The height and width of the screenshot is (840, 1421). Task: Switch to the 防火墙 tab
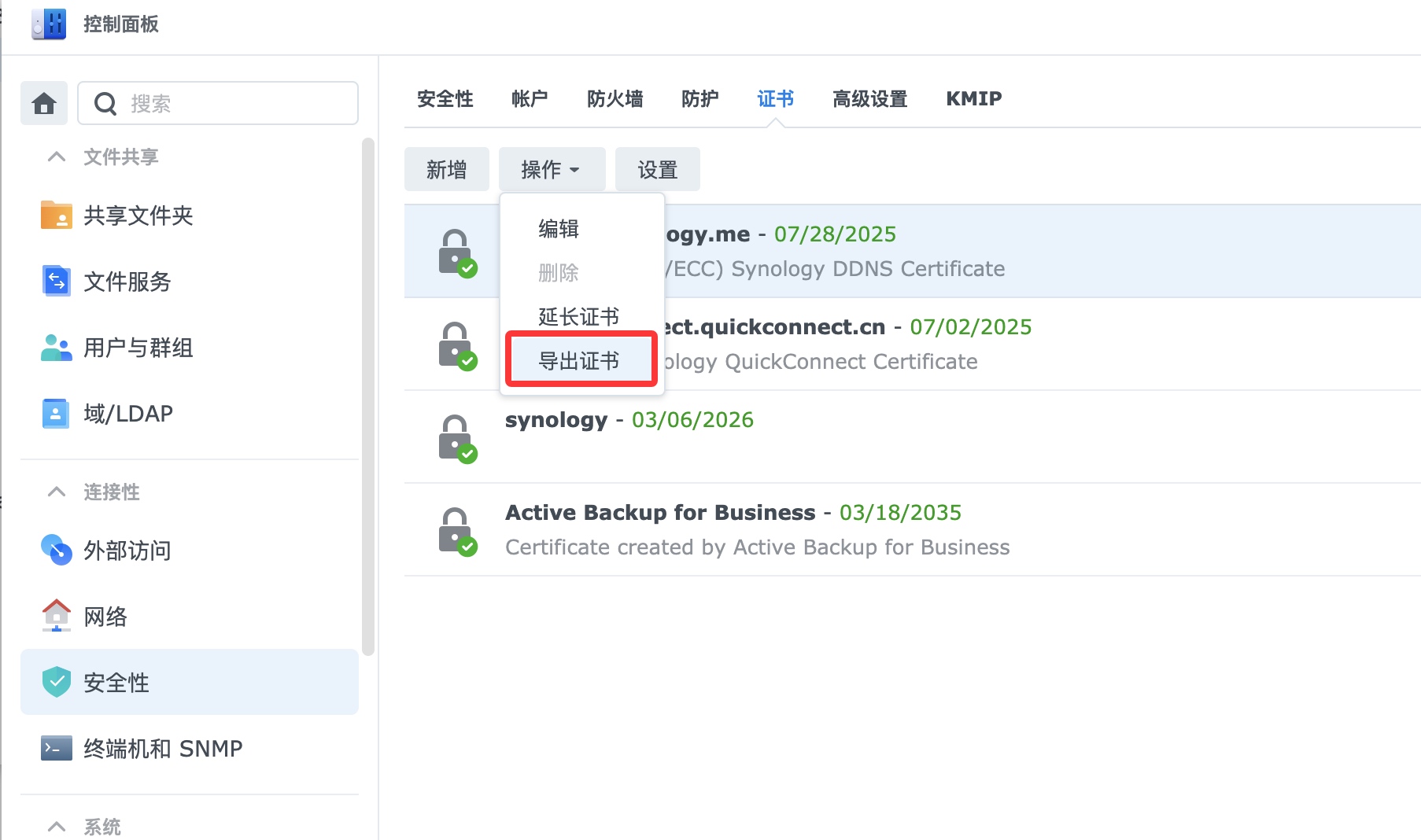click(x=615, y=98)
